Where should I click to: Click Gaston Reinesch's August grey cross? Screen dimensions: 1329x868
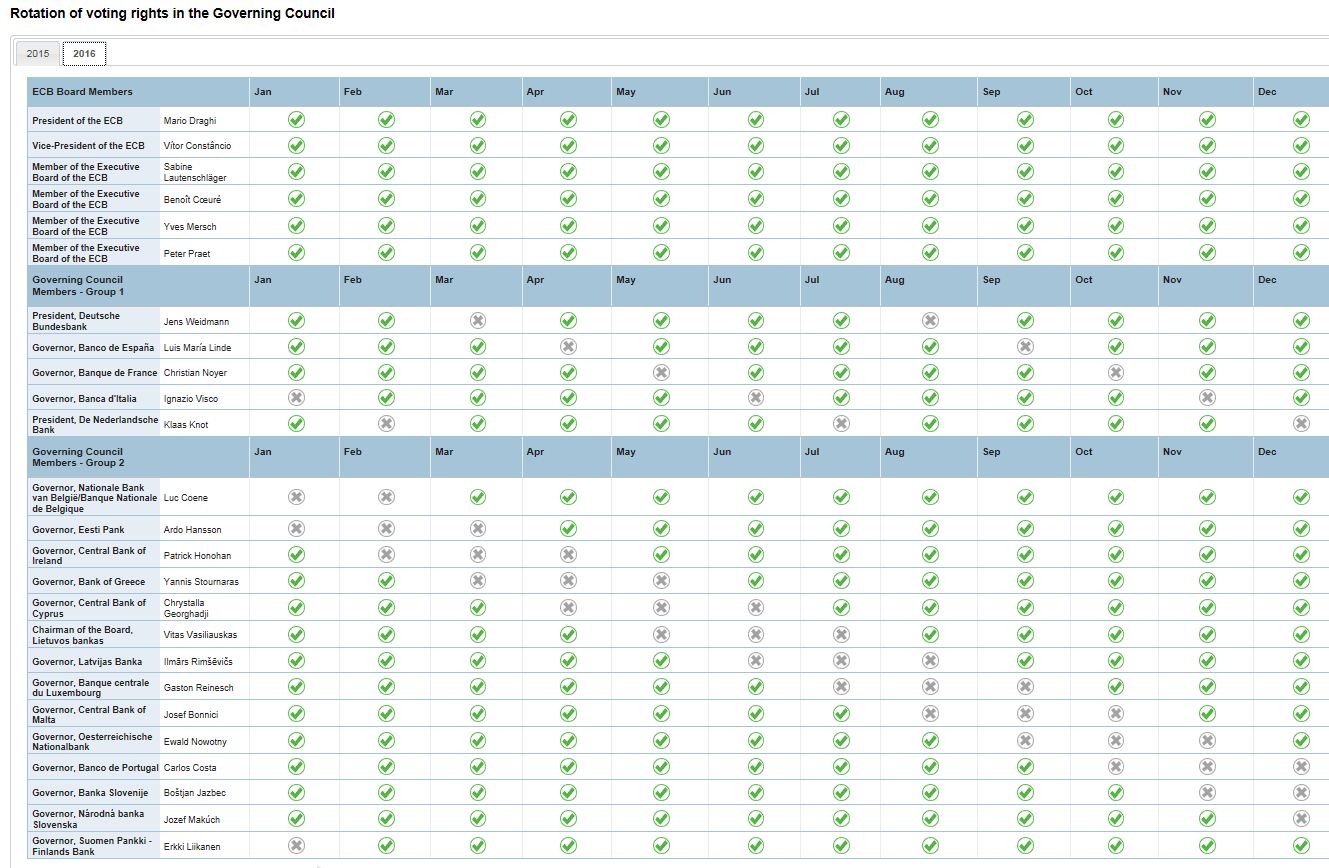tap(930, 687)
